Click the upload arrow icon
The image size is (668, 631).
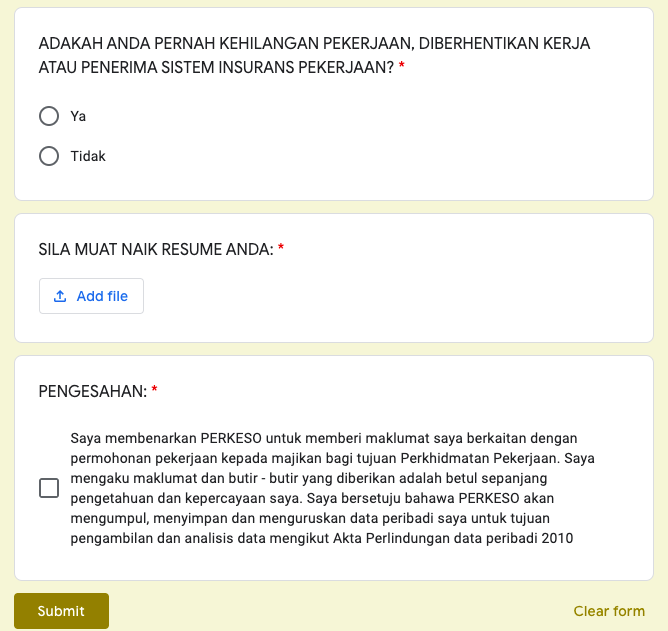(x=60, y=296)
